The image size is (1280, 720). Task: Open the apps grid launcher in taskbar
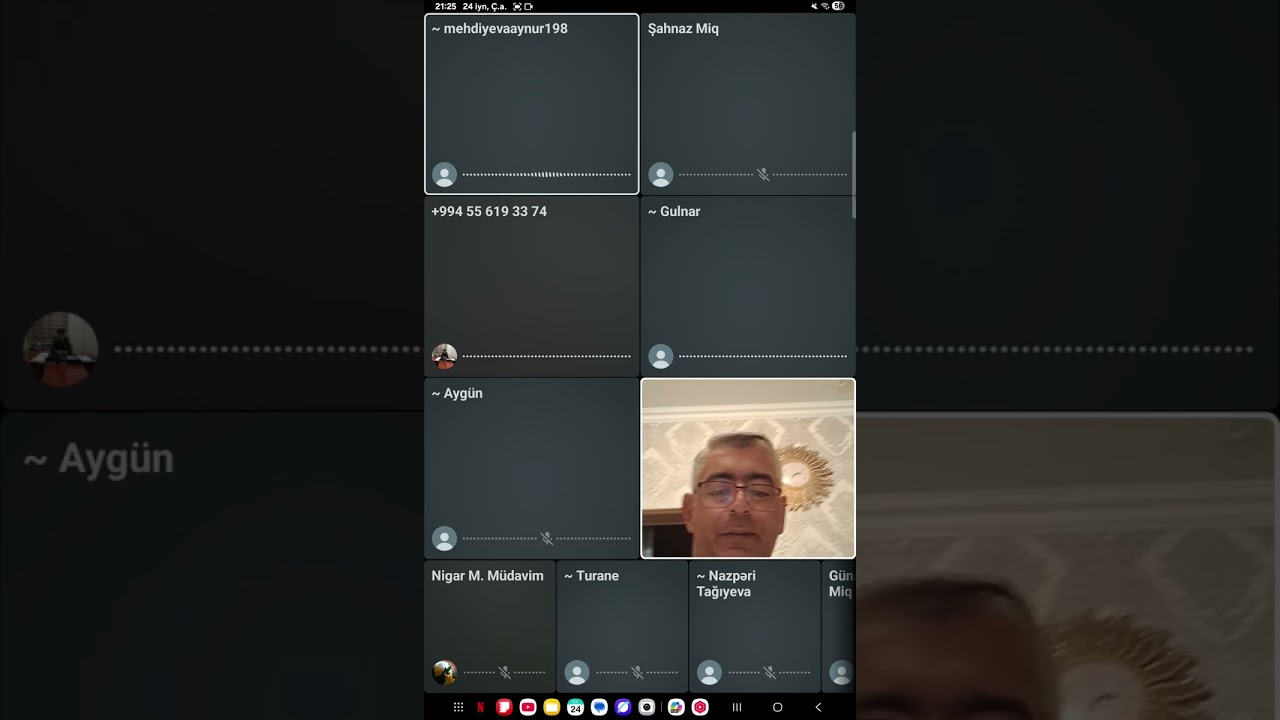pos(458,707)
